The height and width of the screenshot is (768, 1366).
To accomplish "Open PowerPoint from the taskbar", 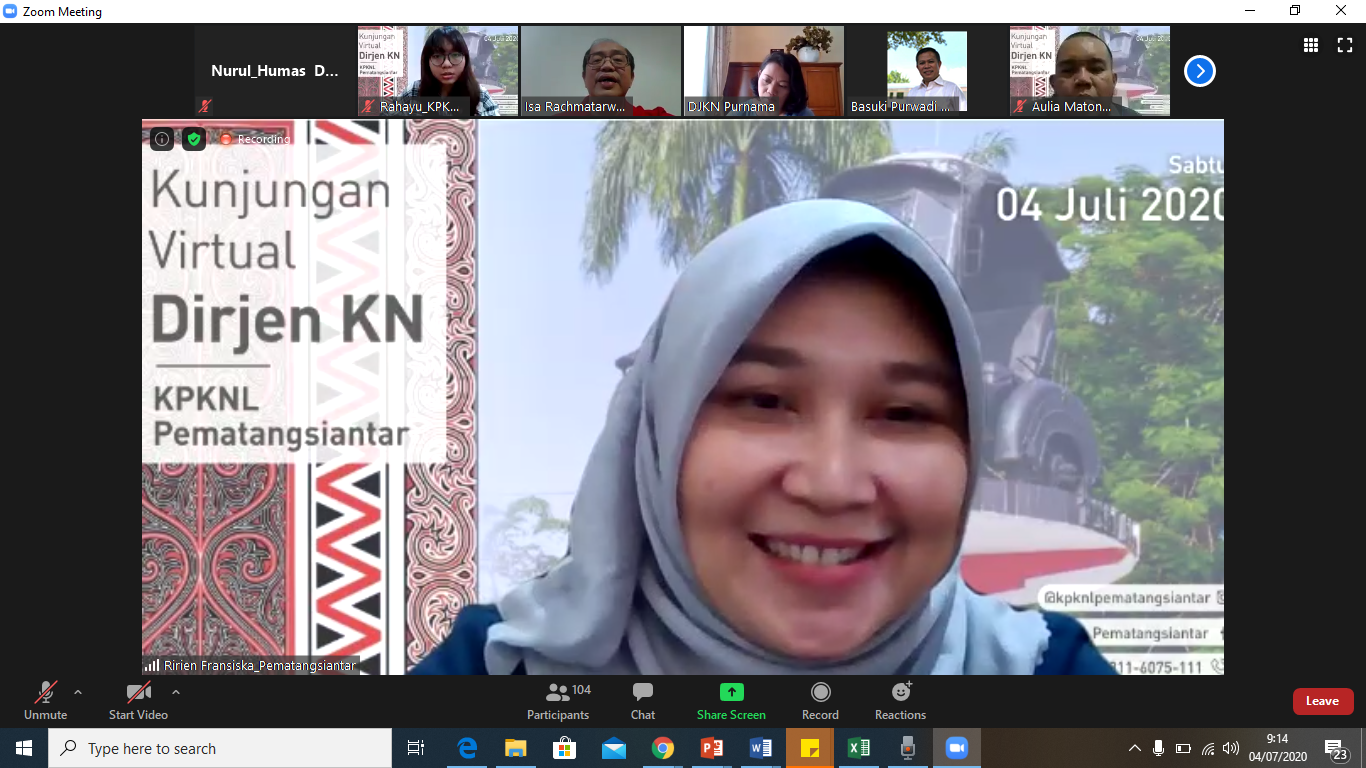I will point(712,748).
